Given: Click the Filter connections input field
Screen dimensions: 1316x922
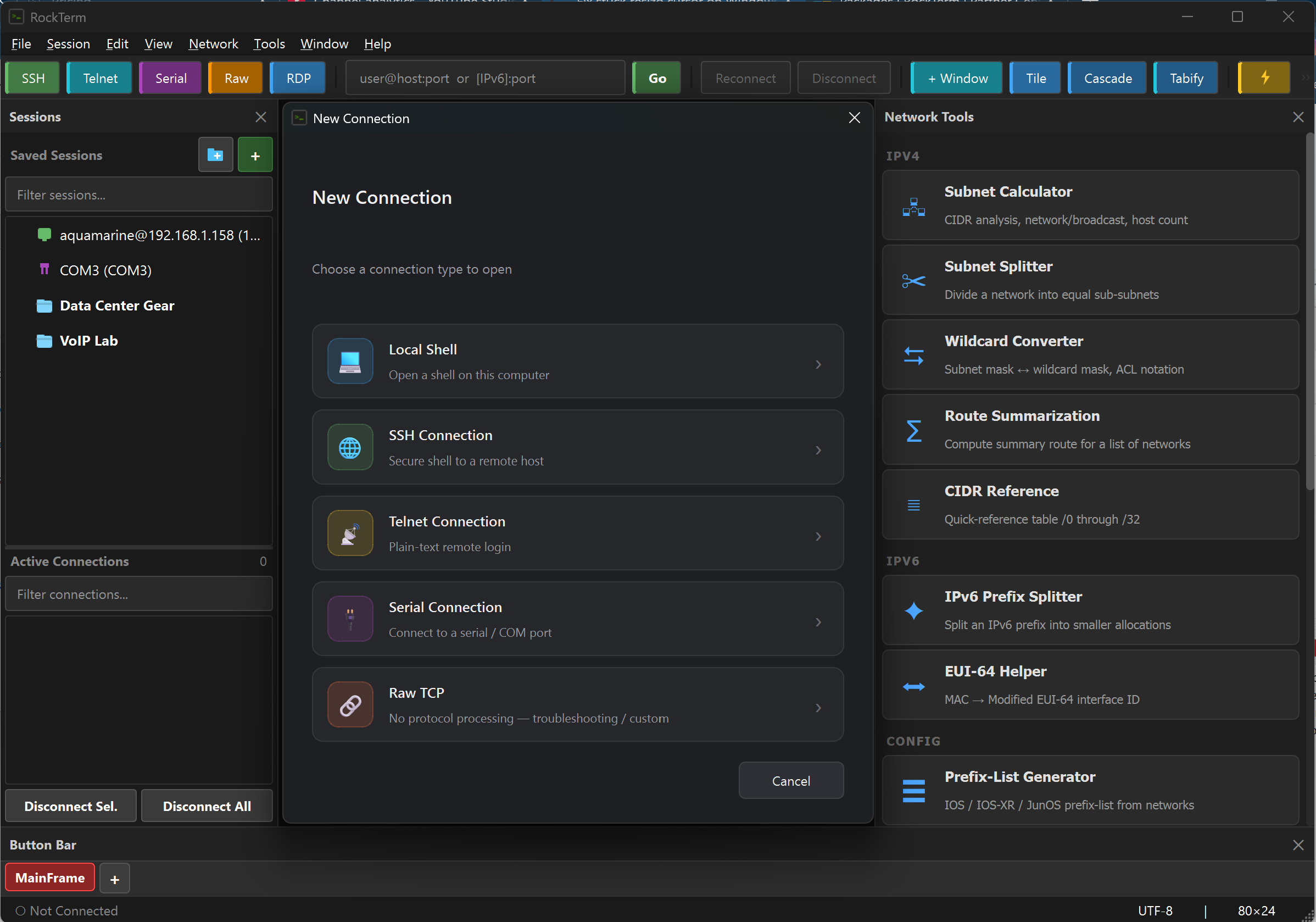Looking at the screenshot, I should pos(139,594).
